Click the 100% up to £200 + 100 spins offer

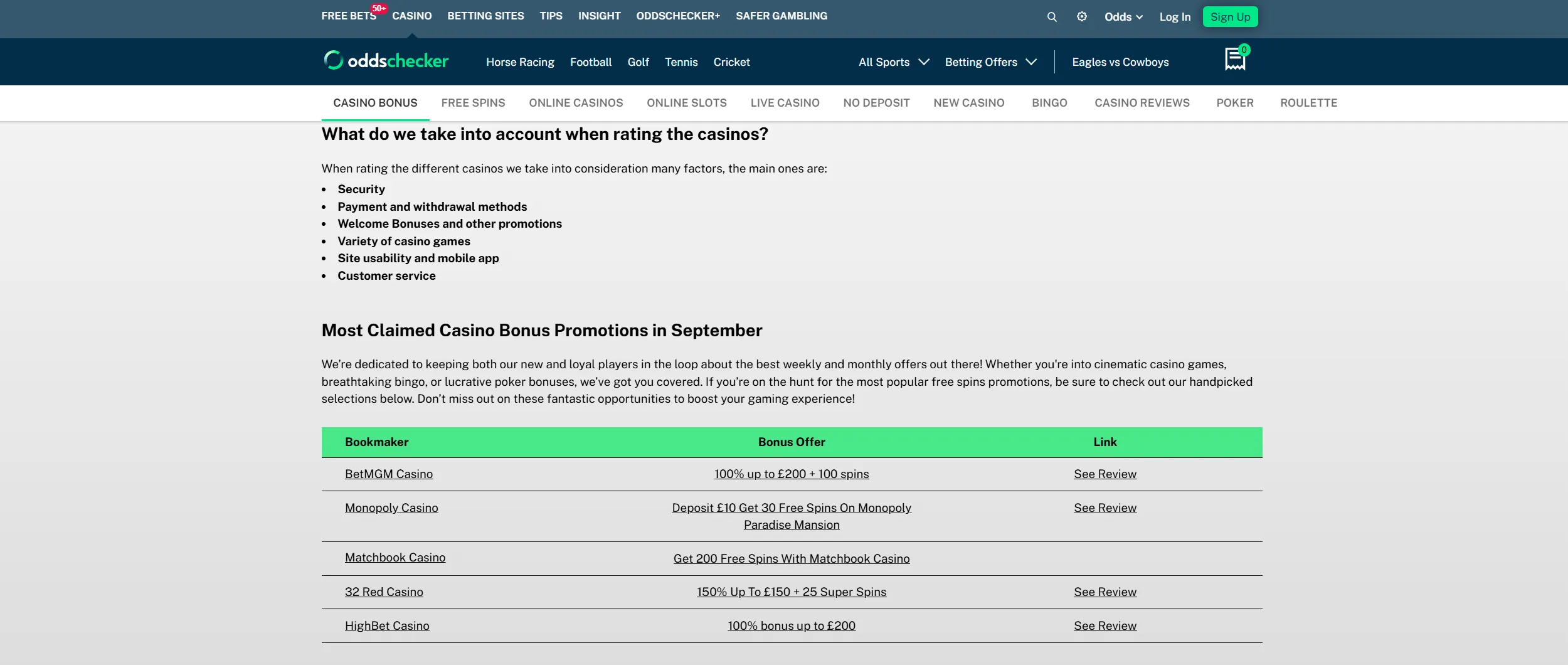coord(792,474)
